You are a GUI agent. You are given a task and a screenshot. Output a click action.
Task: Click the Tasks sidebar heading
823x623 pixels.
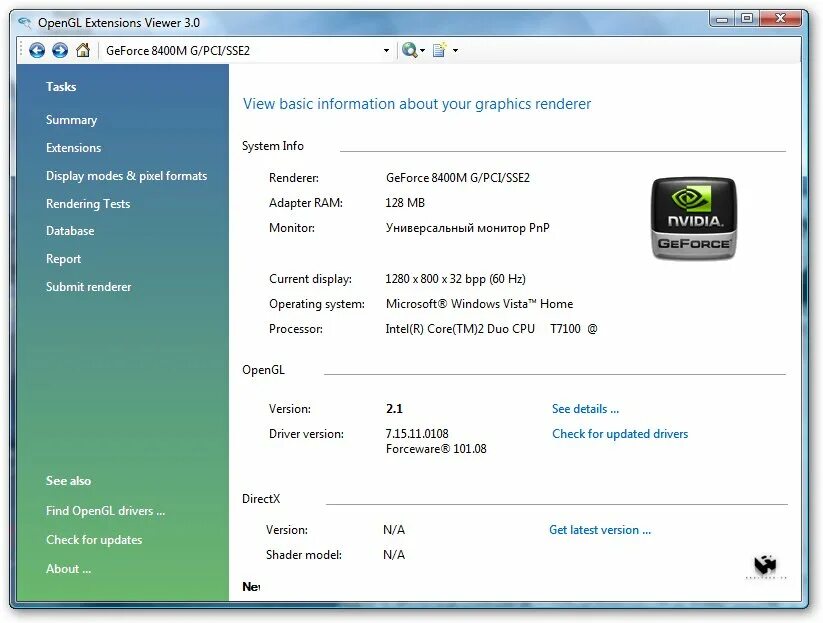[x=61, y=87]
